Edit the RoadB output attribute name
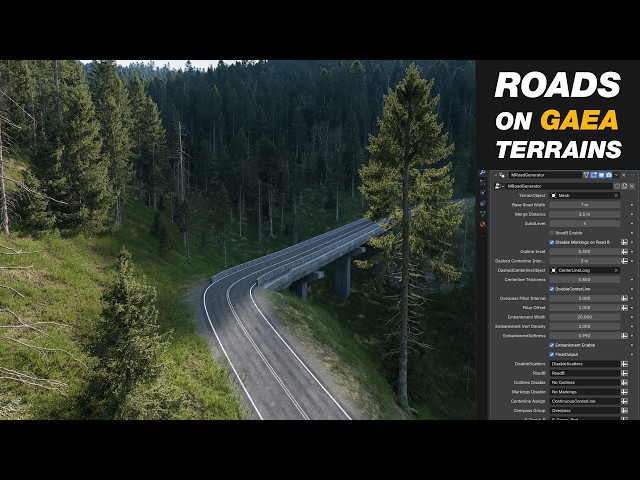640x480 pixels. coord(584,373)
